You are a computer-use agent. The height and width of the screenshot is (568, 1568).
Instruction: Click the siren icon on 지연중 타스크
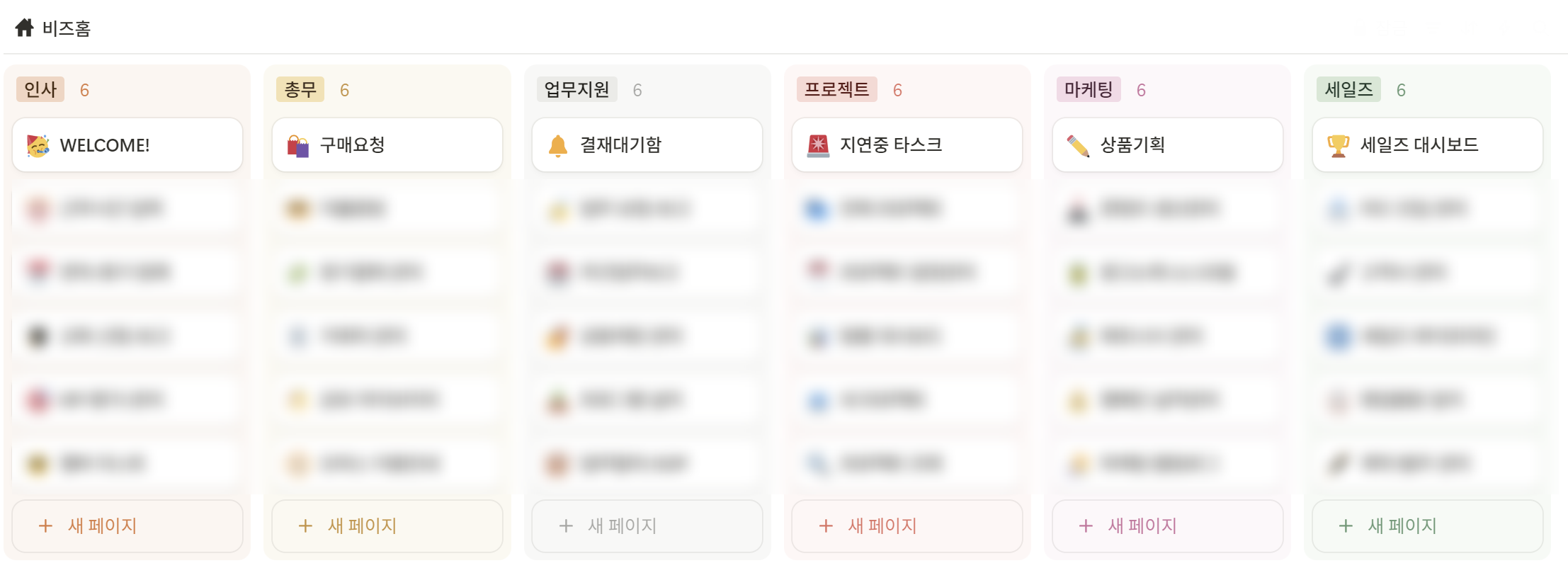pos(818,145)
